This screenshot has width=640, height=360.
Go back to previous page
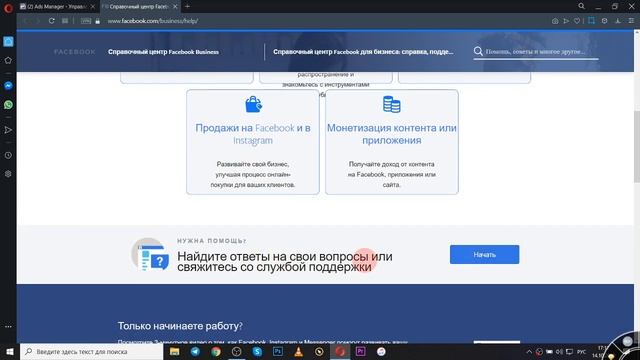pyautogui.click(x=26, y=21)
